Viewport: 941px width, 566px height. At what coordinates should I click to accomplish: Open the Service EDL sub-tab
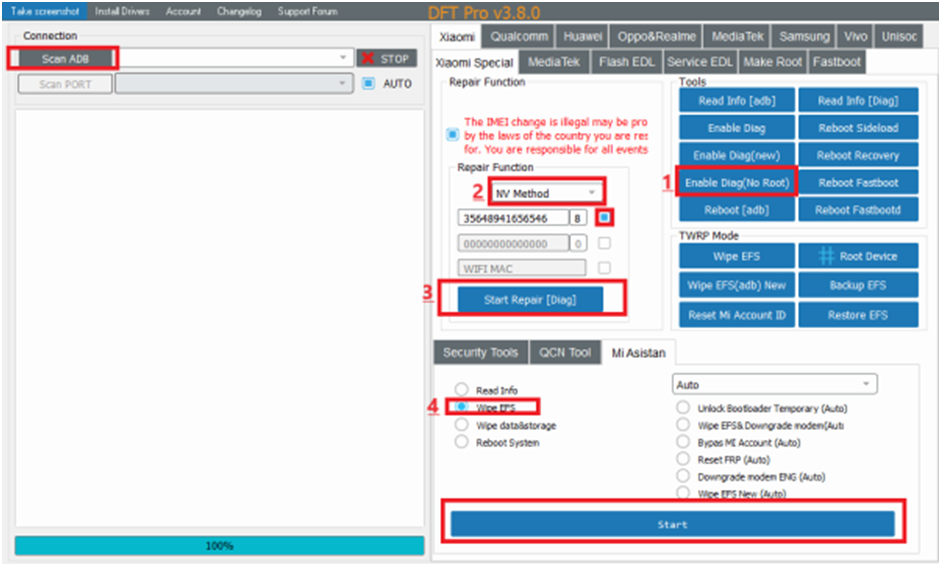click(x=700, y=62)
